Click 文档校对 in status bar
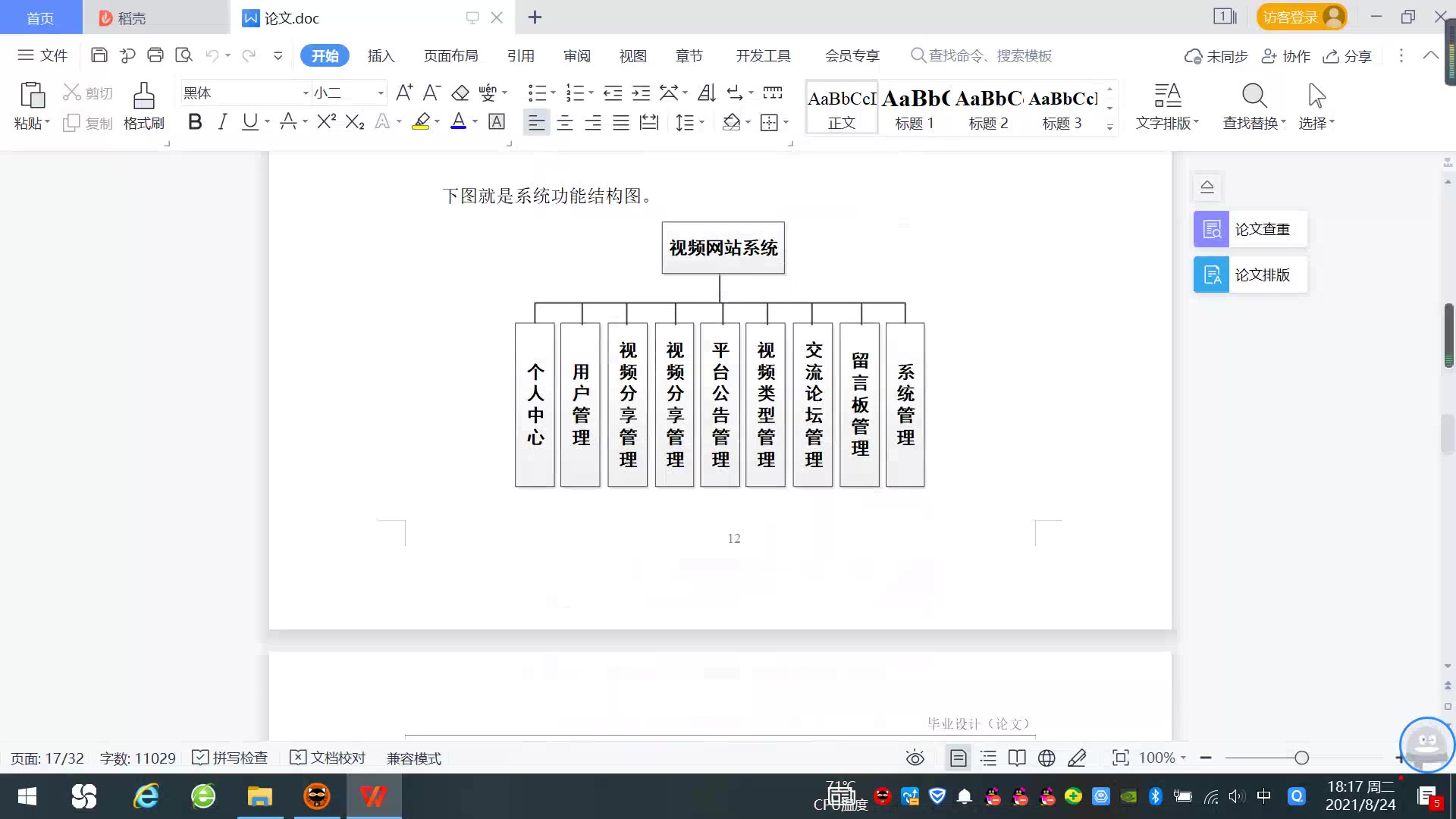The width and height of the screenshot is (1456, 819). pos(328,758)
